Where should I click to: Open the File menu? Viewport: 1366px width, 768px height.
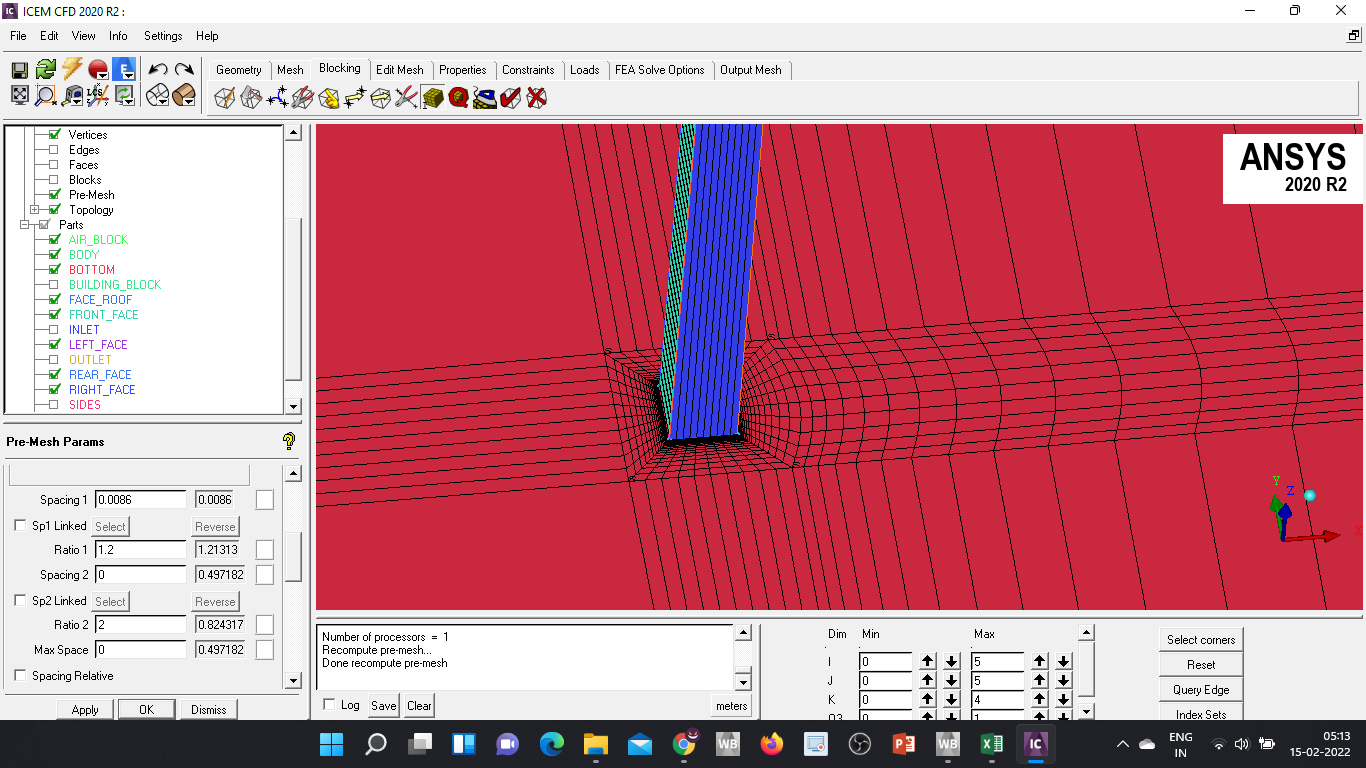[18, 36]
